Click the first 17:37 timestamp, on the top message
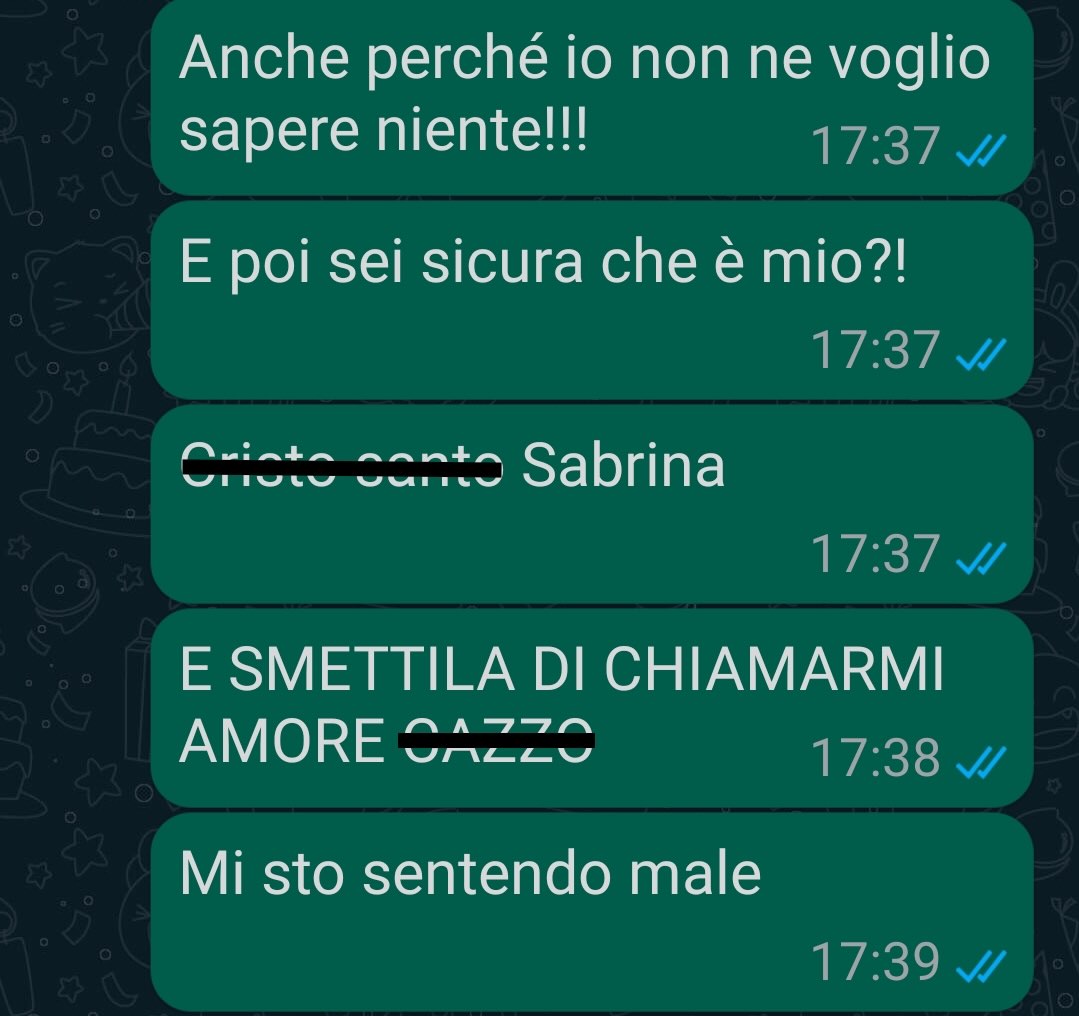Viewport: 1079px width, 1016px height. click(x=875, y=146)
